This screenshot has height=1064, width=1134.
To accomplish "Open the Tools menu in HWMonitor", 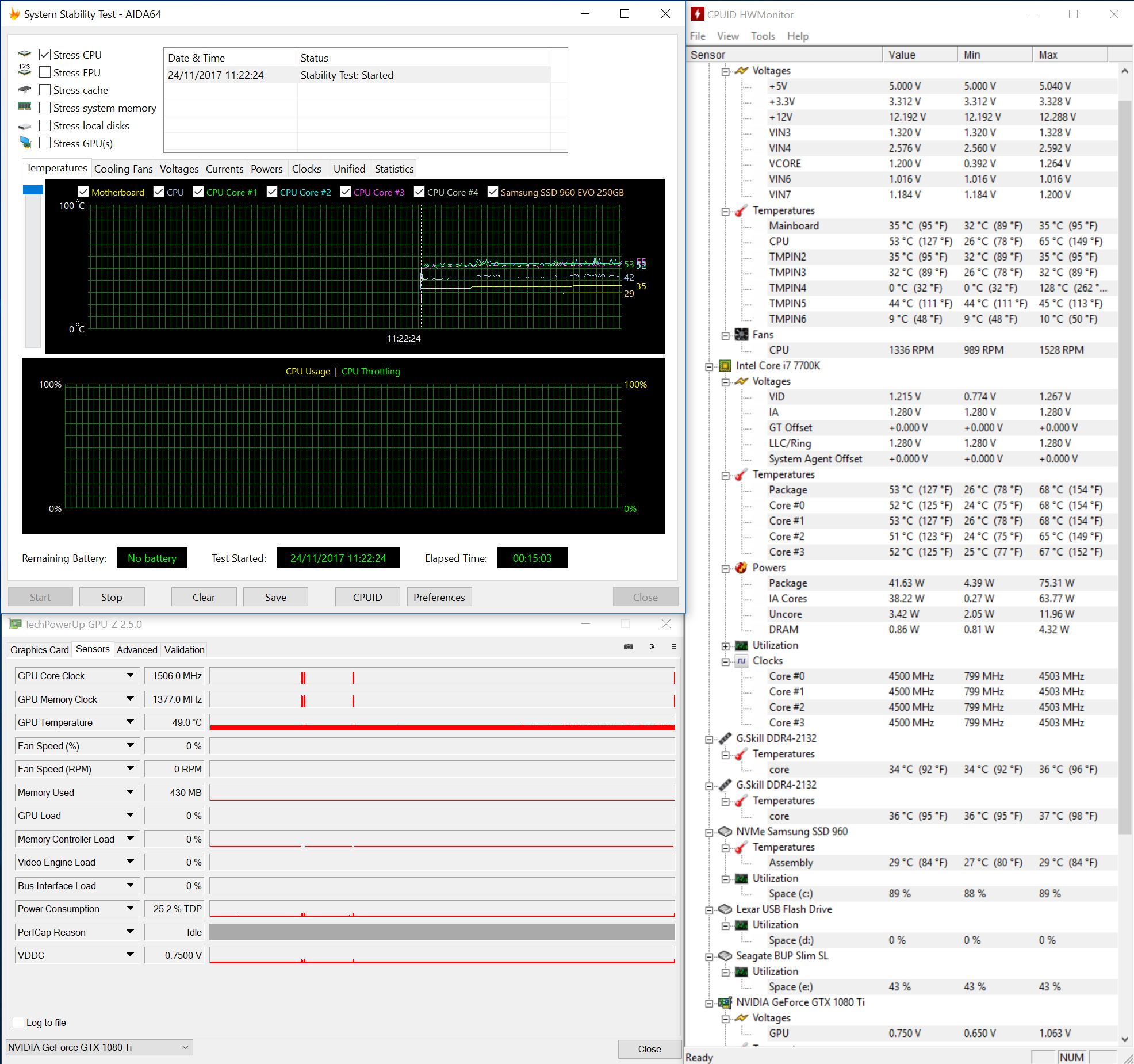I will (763, 36).
